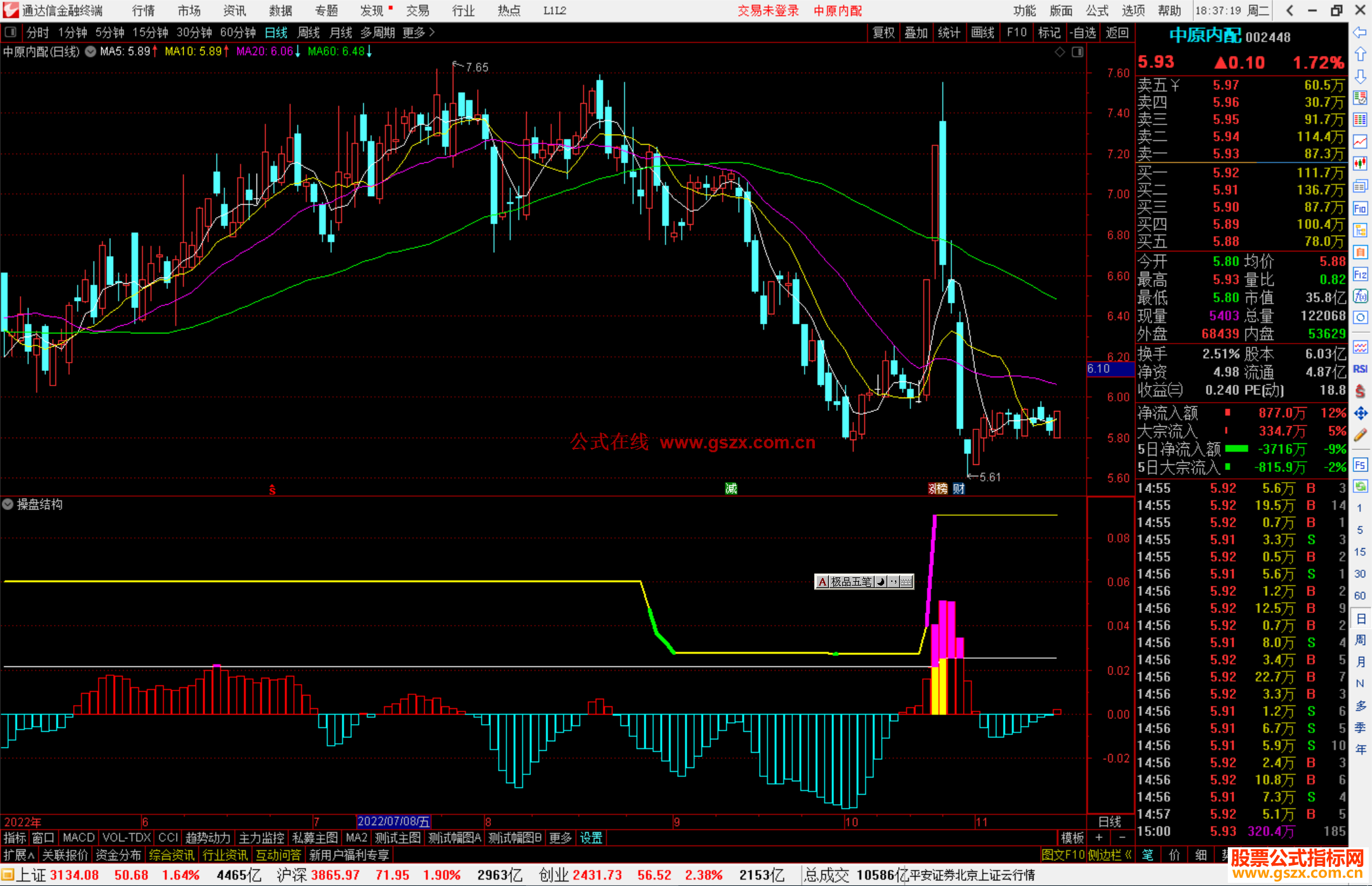Click the f(x) formula sidebar icon

(x=1360, y=296)
